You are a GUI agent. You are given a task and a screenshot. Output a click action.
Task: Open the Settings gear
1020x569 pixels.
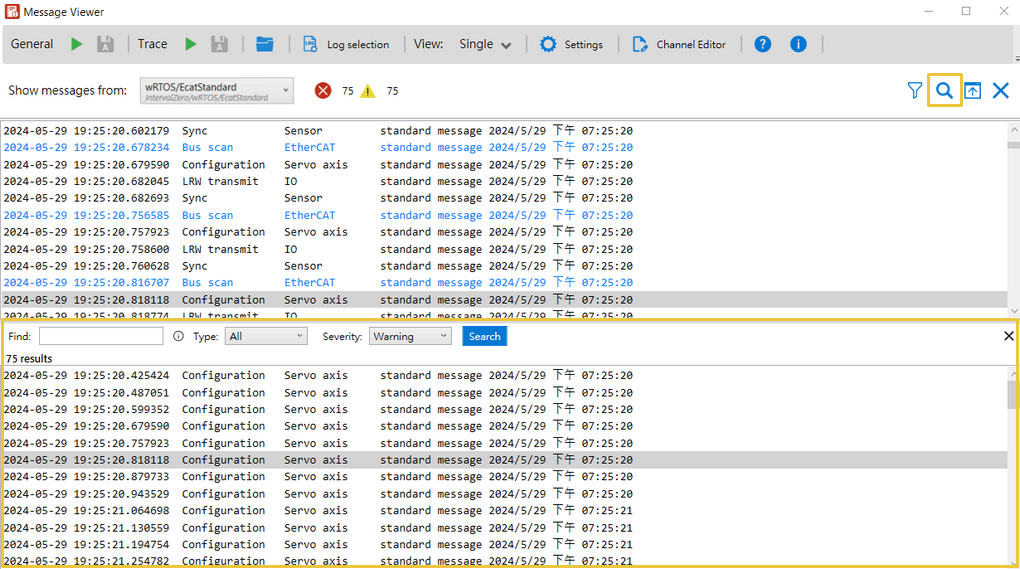571,44
